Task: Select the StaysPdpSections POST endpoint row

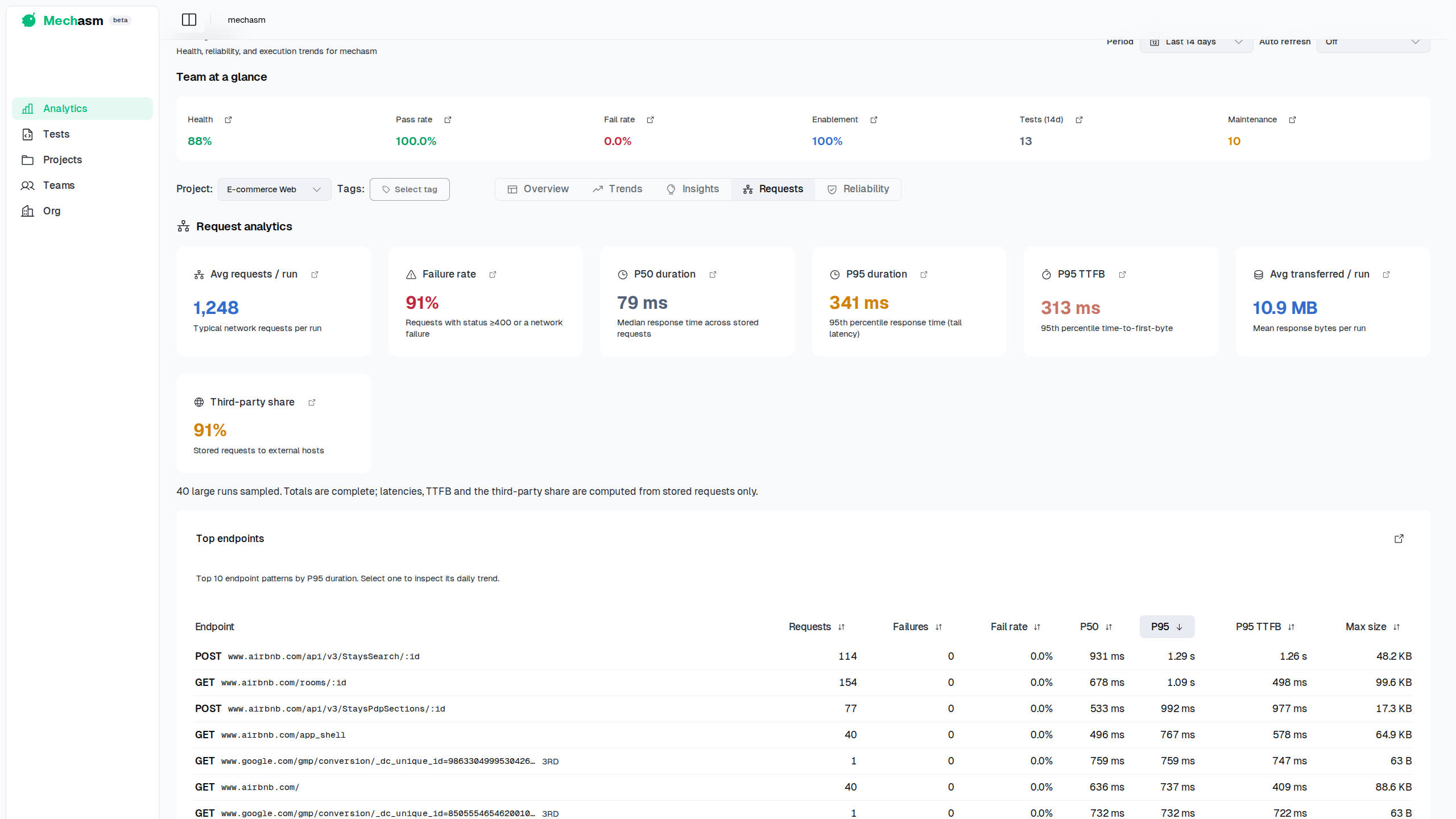Action: coord(803,709)
